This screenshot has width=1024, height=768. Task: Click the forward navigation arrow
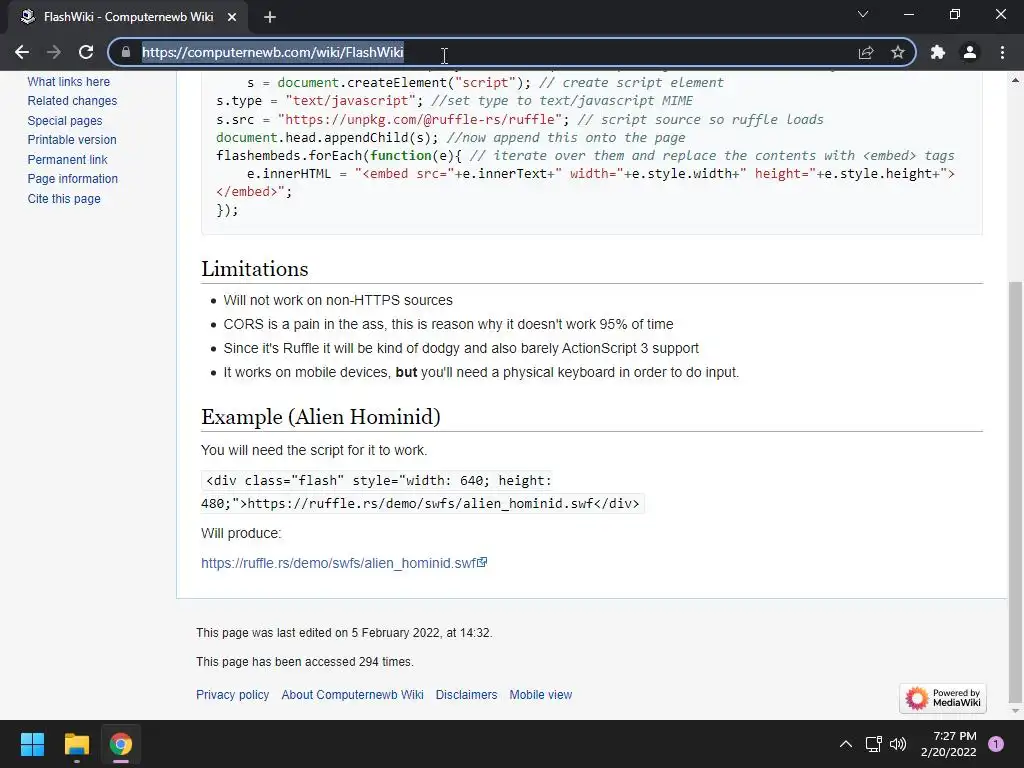(x=54, y=52)
